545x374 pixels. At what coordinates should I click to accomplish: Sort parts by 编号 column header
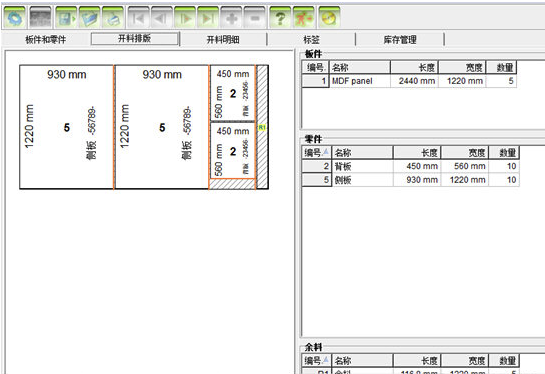pyautogui.click(x=316, y=152)
